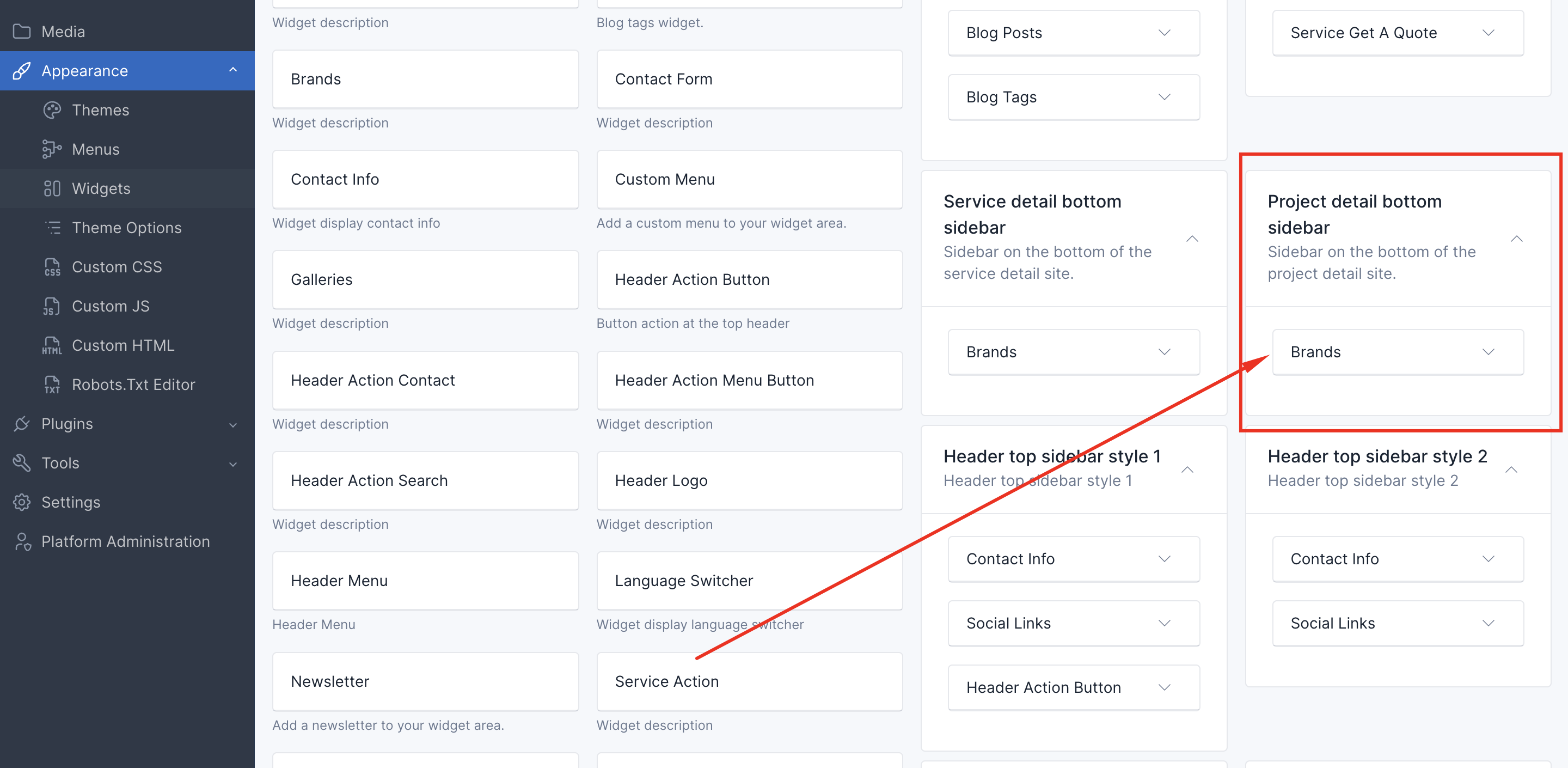The image size is (1568, 768).
Task: Click the Appearance brush icon
Action: coord(22,71)
